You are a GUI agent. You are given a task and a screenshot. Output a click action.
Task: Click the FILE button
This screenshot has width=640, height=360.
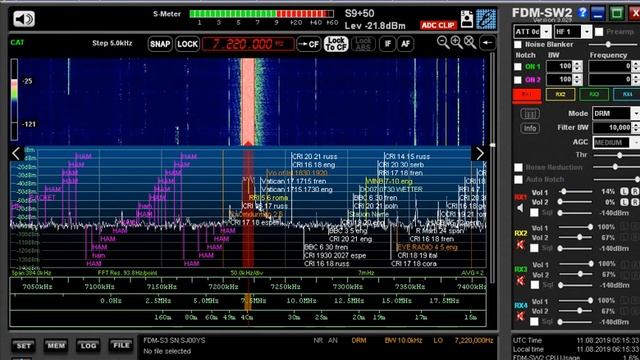click(121, 345)
